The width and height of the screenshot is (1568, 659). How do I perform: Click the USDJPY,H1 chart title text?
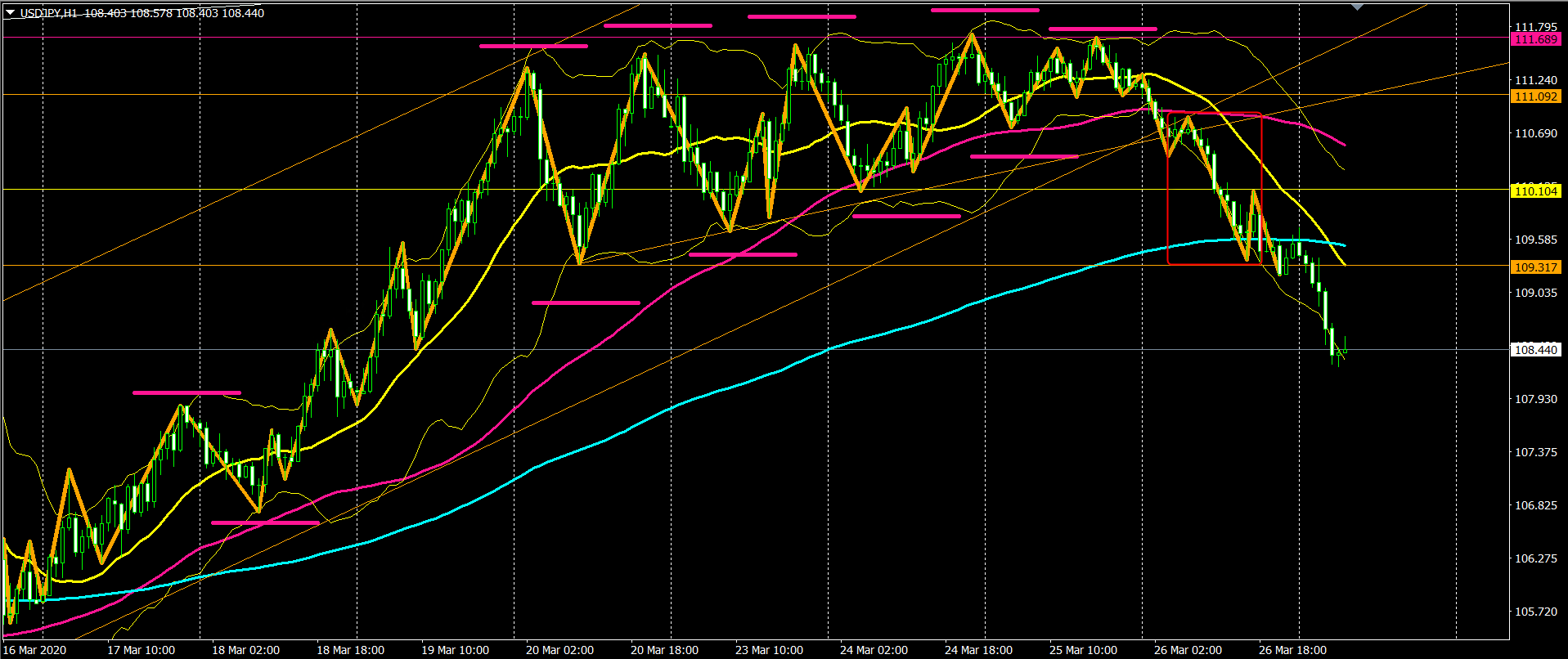coord(48,13)
